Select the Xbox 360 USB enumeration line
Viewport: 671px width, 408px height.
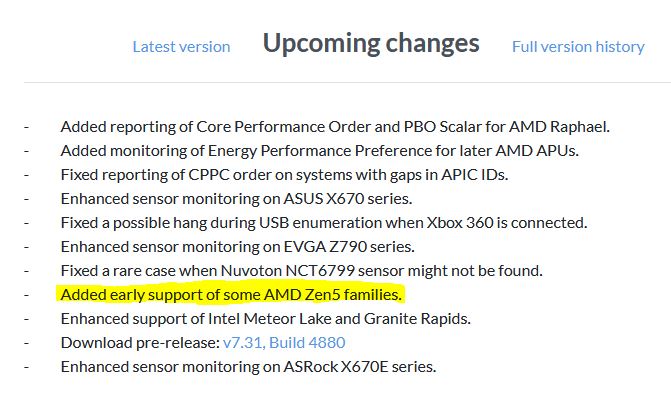324,223
